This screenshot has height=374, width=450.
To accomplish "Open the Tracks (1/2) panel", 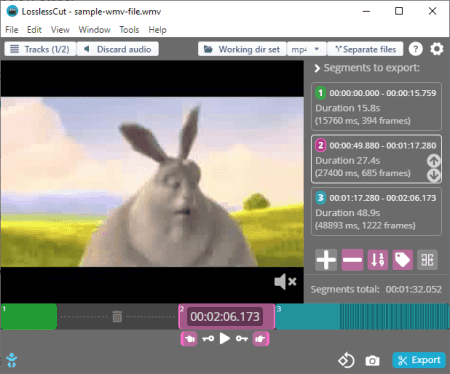I will [x=40, y=49].
